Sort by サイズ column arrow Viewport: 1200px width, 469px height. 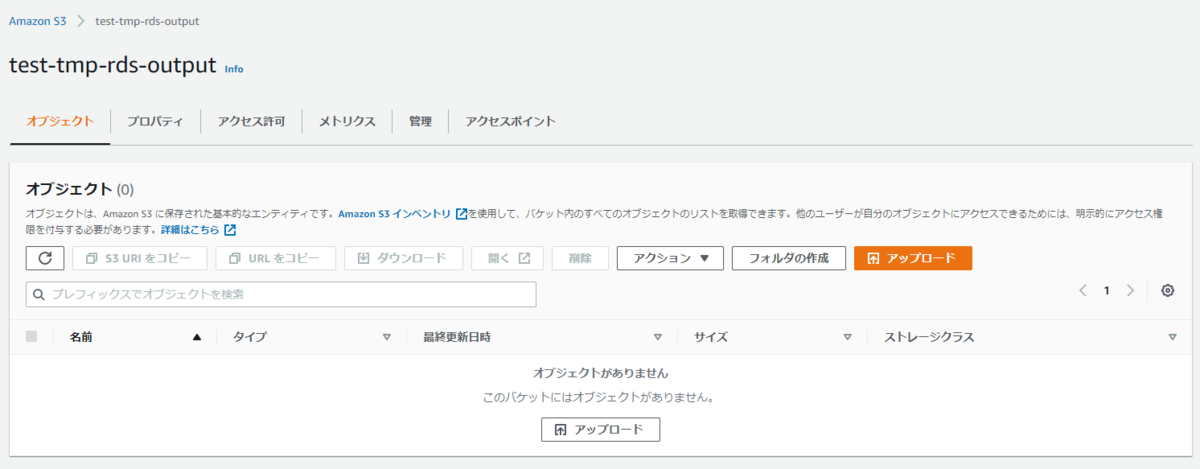click(x=847, y=337)
